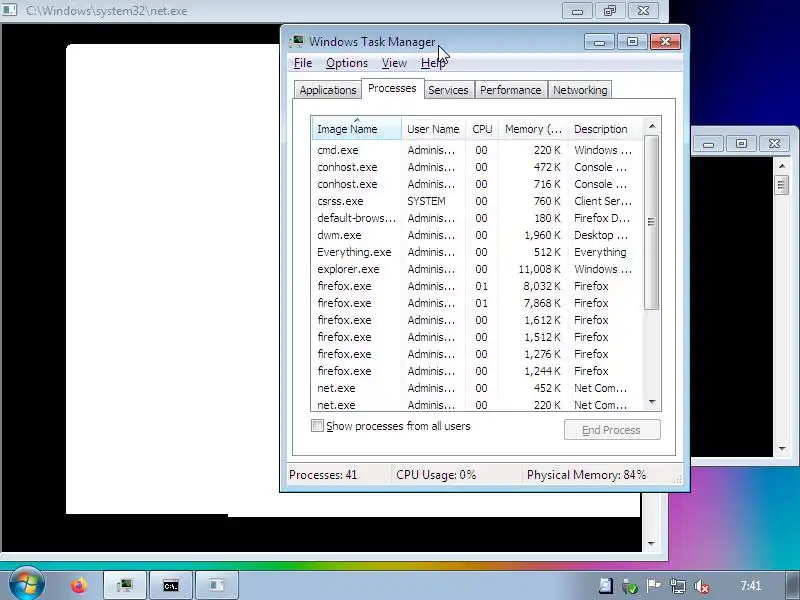Viewport: 800px width, 600px height.
Task: Click the net.exe console title icon
Action: 9,10
